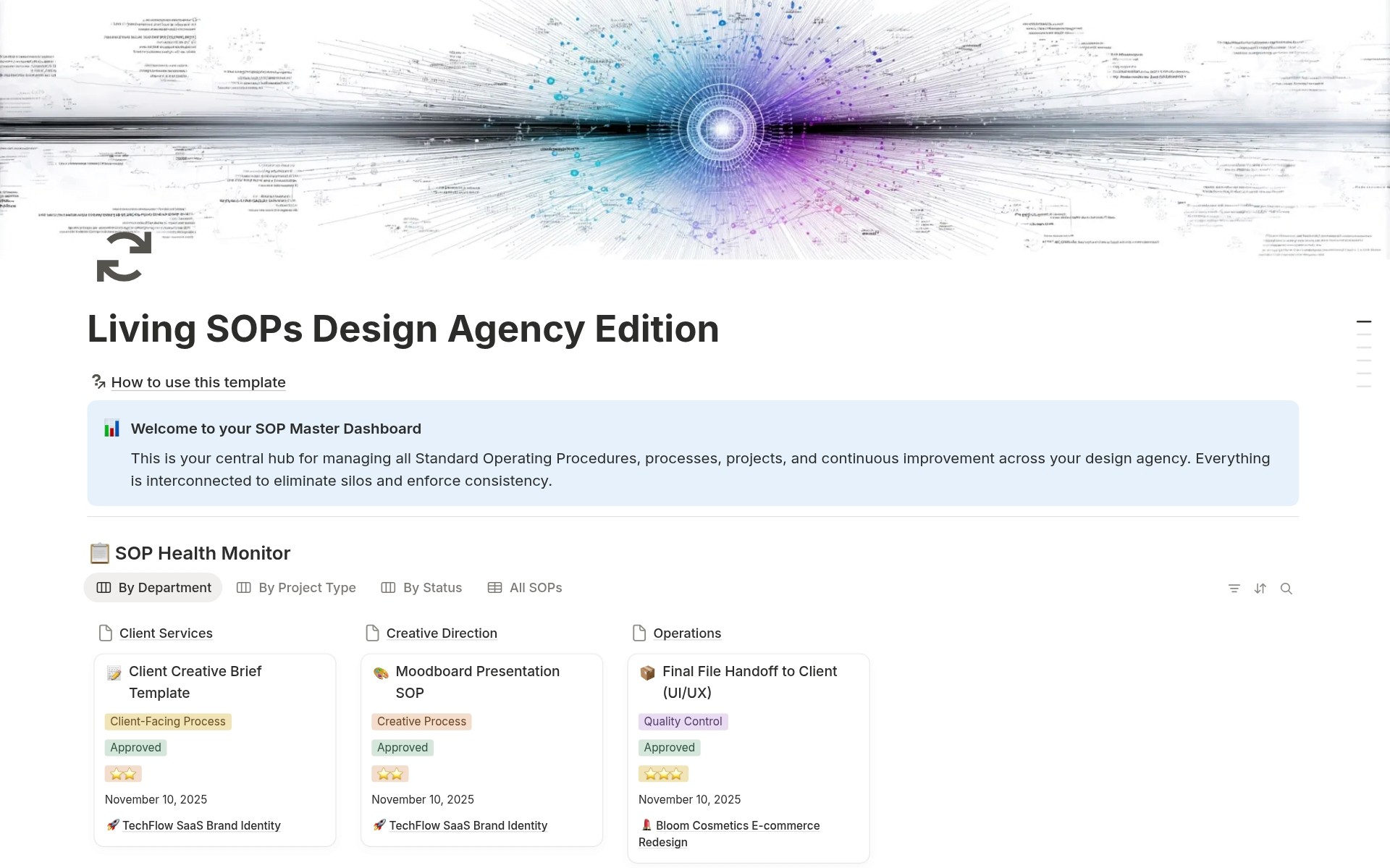Click the memo icon on Client Creative Brief Template
The height and width of the screenshot is (868, 1390).
114,672
